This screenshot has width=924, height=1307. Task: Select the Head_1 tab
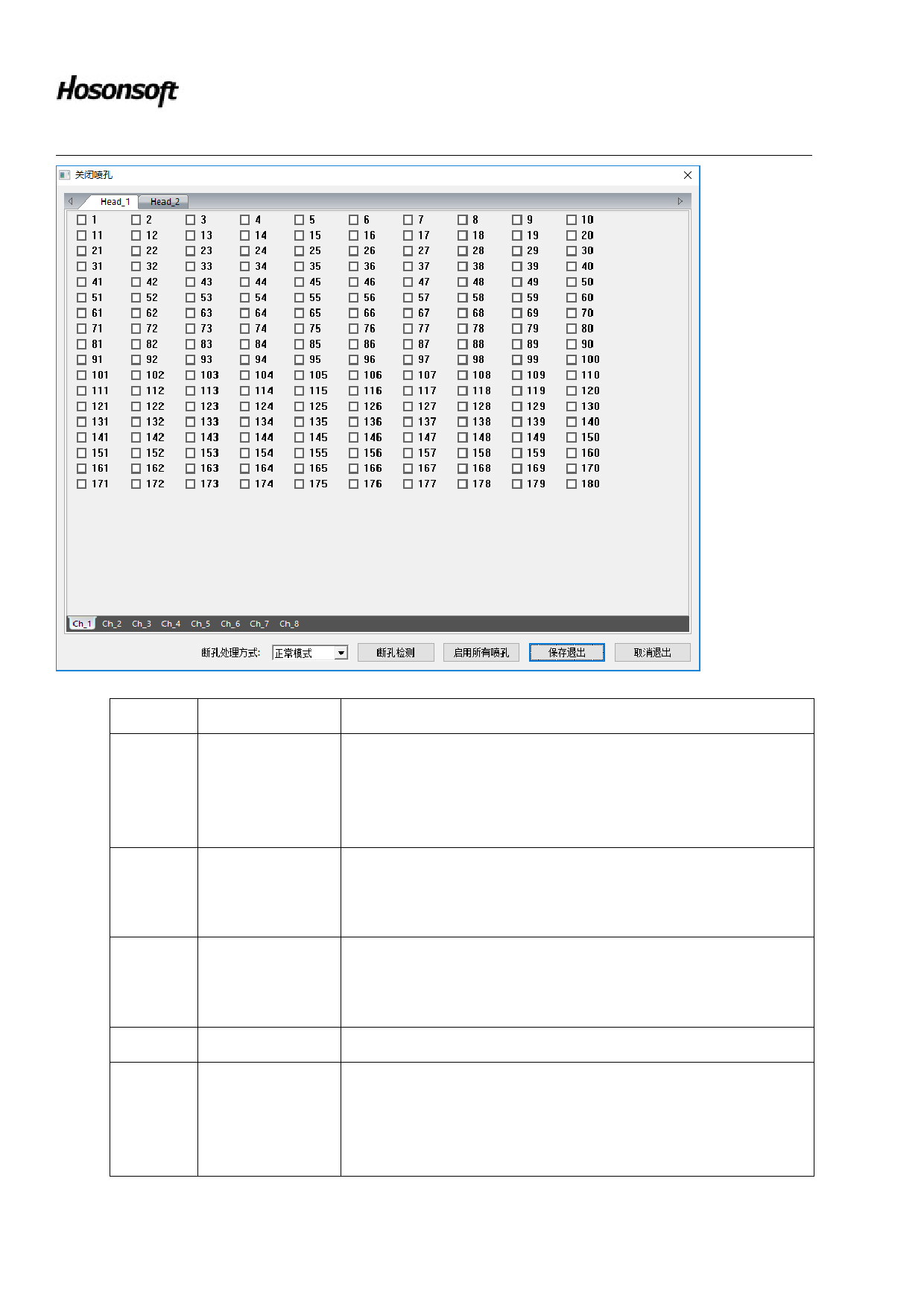tap(115, 202)
